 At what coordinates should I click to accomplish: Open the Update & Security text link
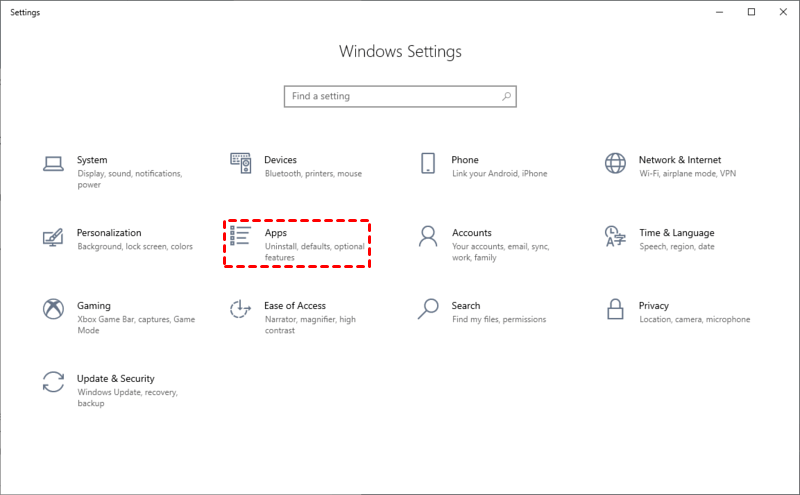pos(116,379)
